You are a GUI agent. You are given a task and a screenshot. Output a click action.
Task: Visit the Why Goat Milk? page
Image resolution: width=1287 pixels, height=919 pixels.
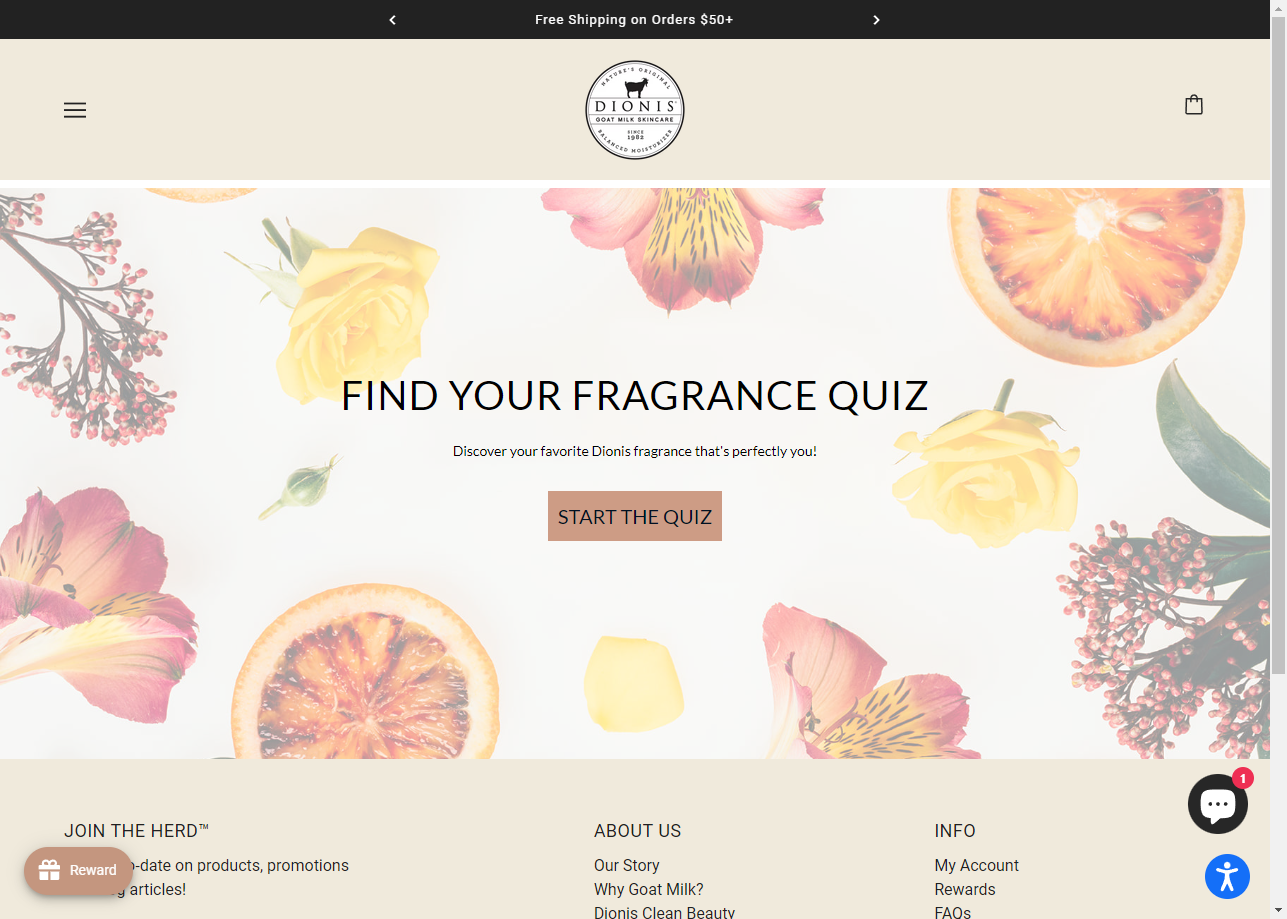point(649,890)
